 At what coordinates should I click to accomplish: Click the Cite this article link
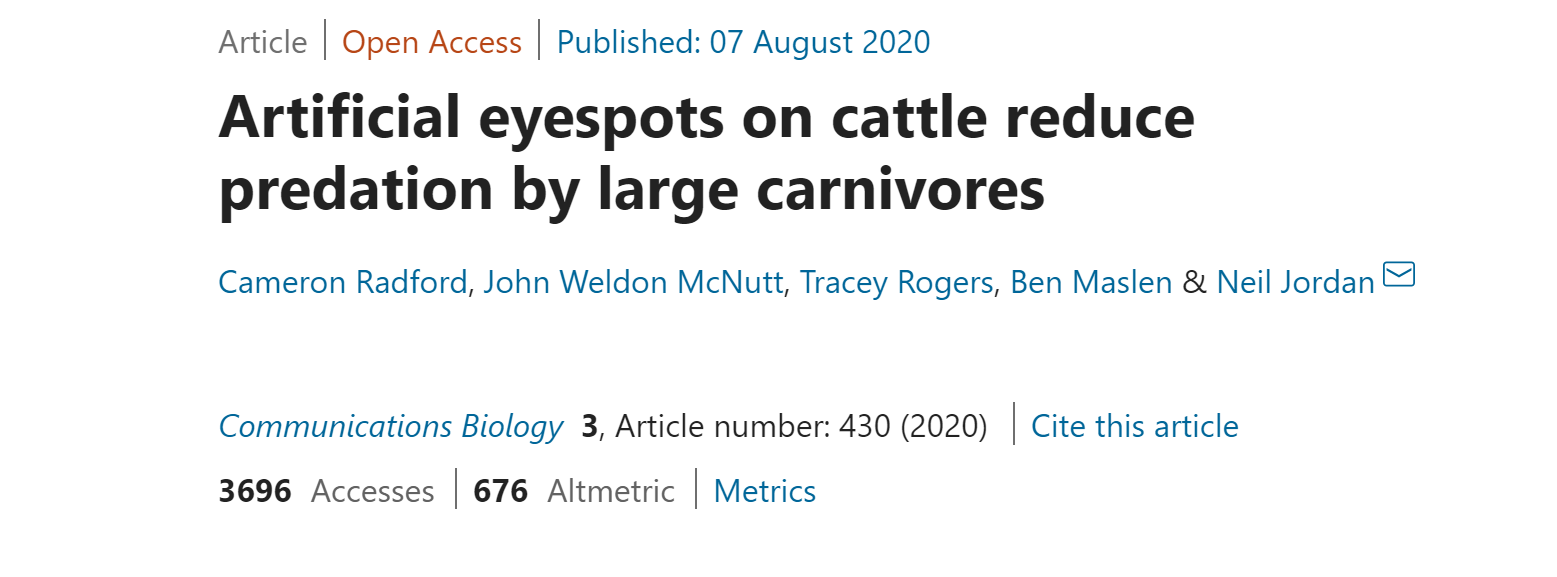click(1134, 427)
